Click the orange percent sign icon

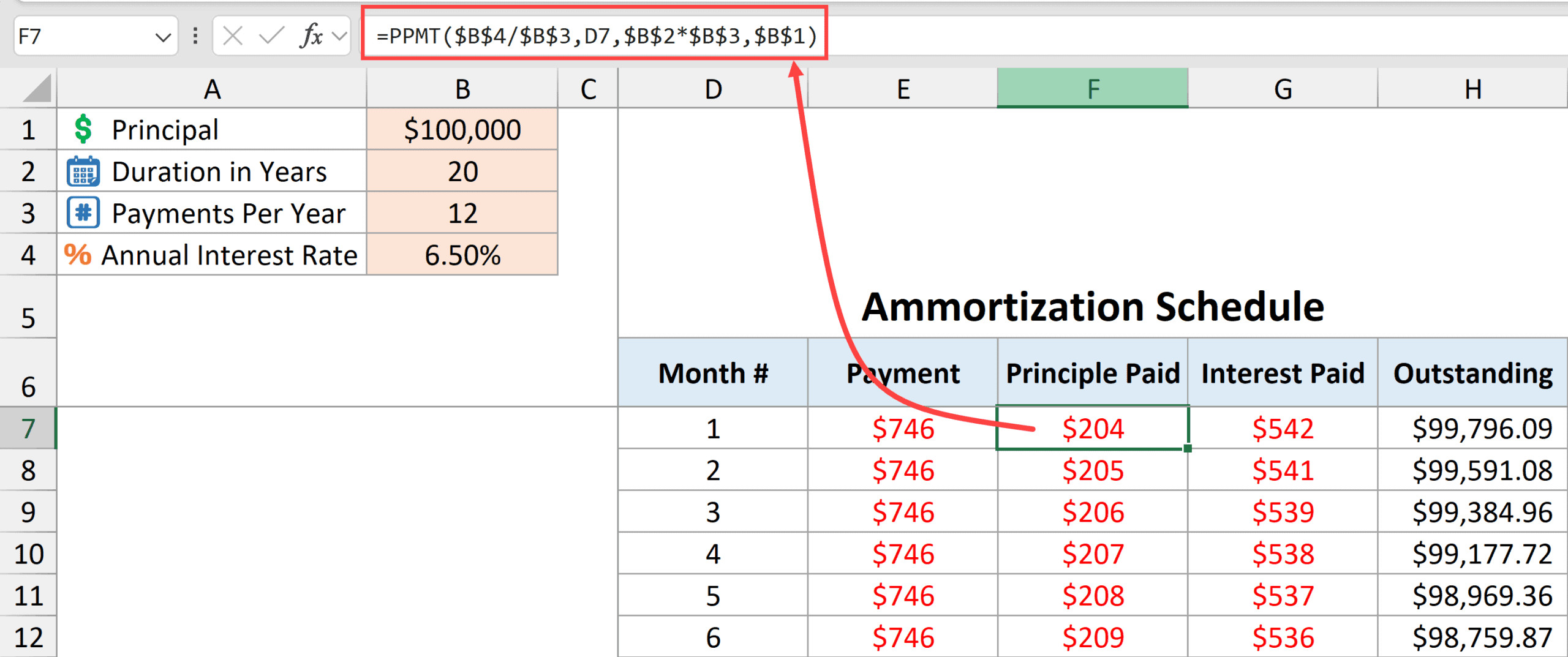pyautogui.click(x=78, y=255)
